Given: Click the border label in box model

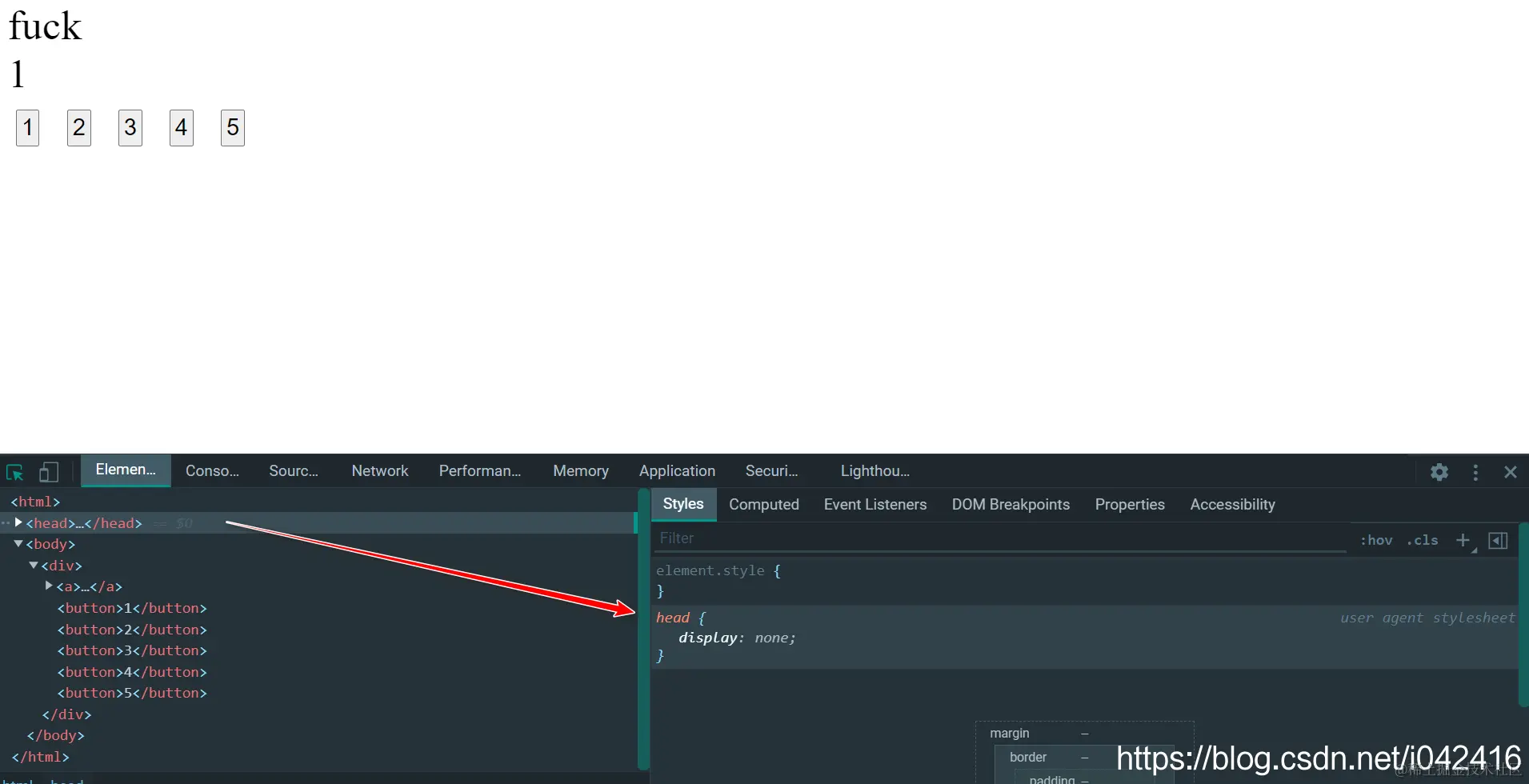Looking at the screenshot, I should [1028, 758].
